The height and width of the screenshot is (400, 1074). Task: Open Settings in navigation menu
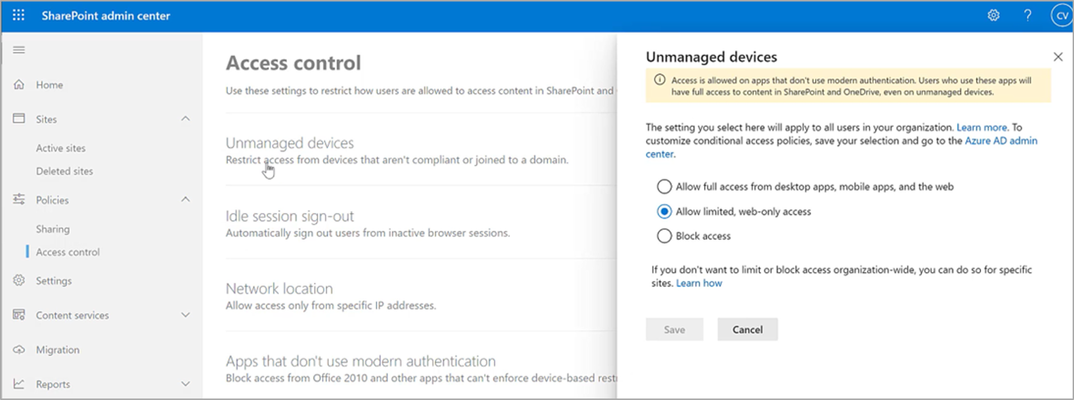pos(53,281)
